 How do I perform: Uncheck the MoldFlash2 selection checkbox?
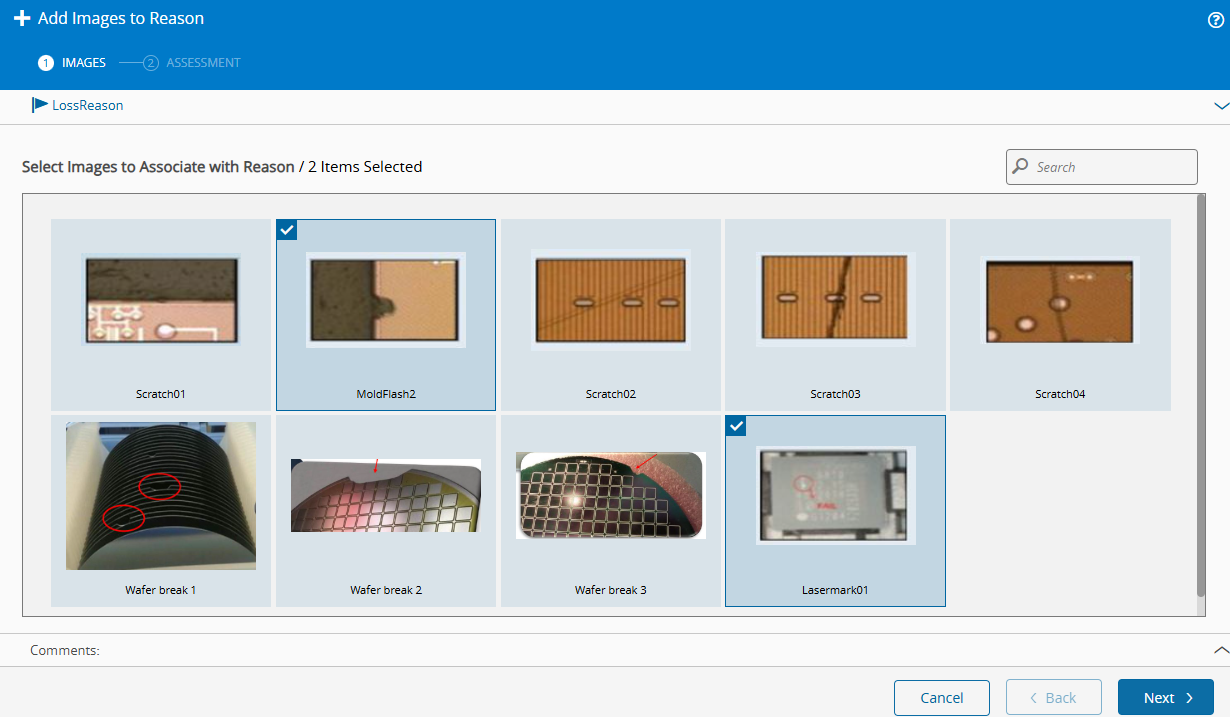(x=287, y=230)
